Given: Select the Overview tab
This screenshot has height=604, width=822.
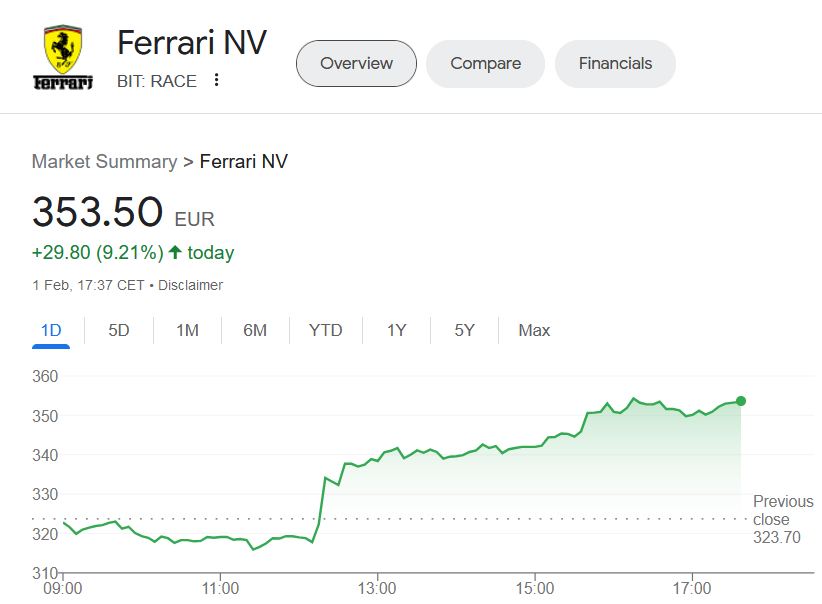Looking at the screenshot, I should (356, 64).
